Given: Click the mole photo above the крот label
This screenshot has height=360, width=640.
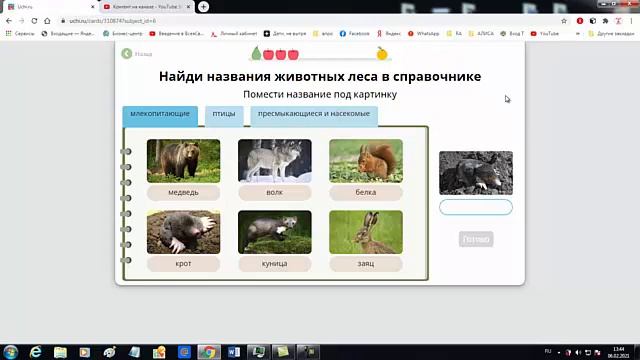Looking at the screenshot, I should 183,232.
